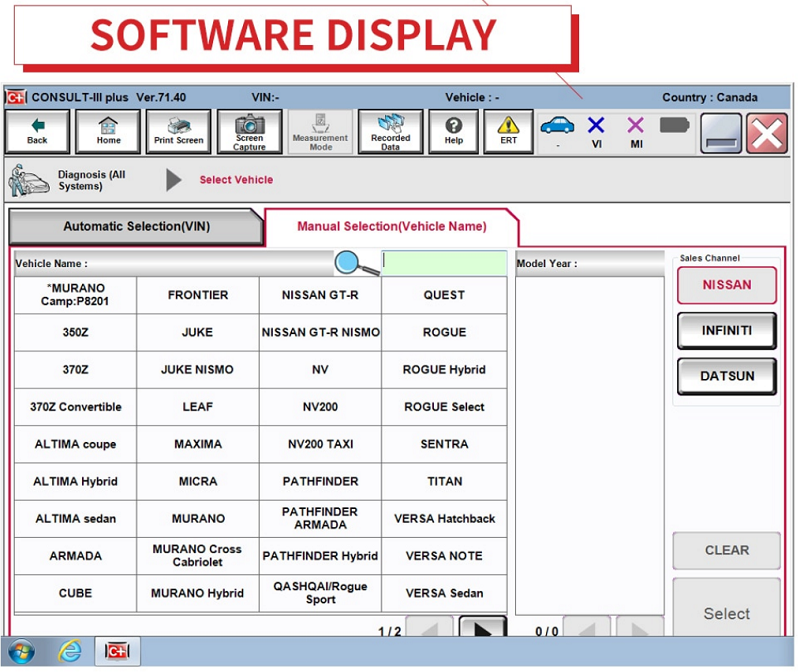The height and width of the screenshot is (672, 800).
Task: Choose VERSA NOTE vehicle
Action: (444, 556)
